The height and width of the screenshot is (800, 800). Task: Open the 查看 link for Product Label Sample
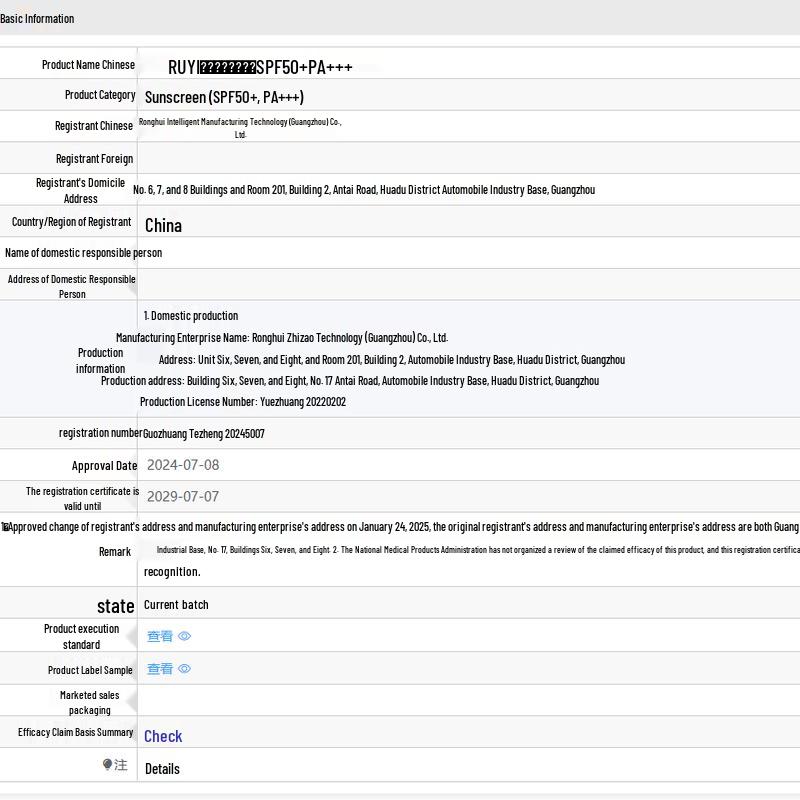160,669
